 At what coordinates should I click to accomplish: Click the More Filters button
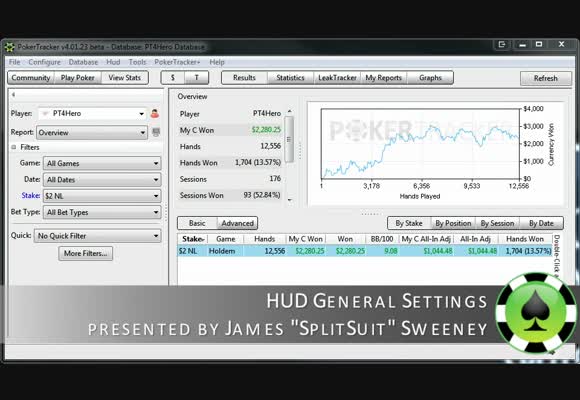click(85, 253)
